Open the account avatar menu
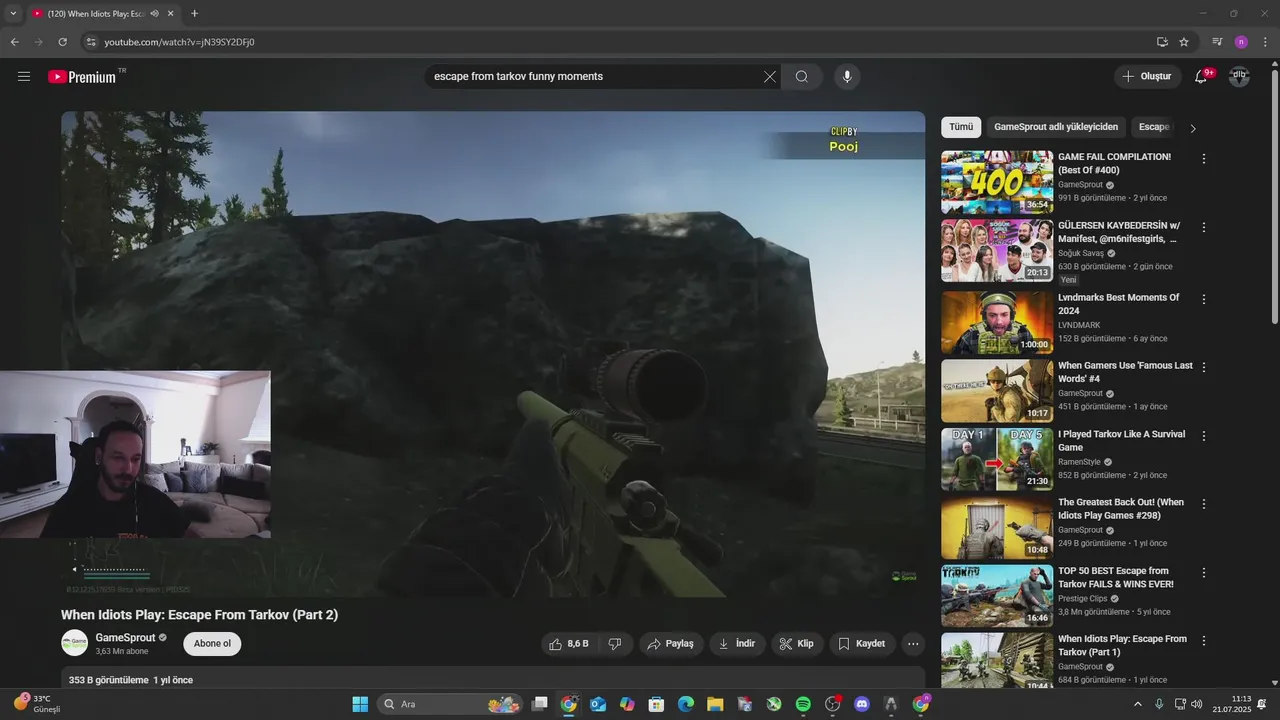Screen dimensions: 1280x720 coord(1239,77)
